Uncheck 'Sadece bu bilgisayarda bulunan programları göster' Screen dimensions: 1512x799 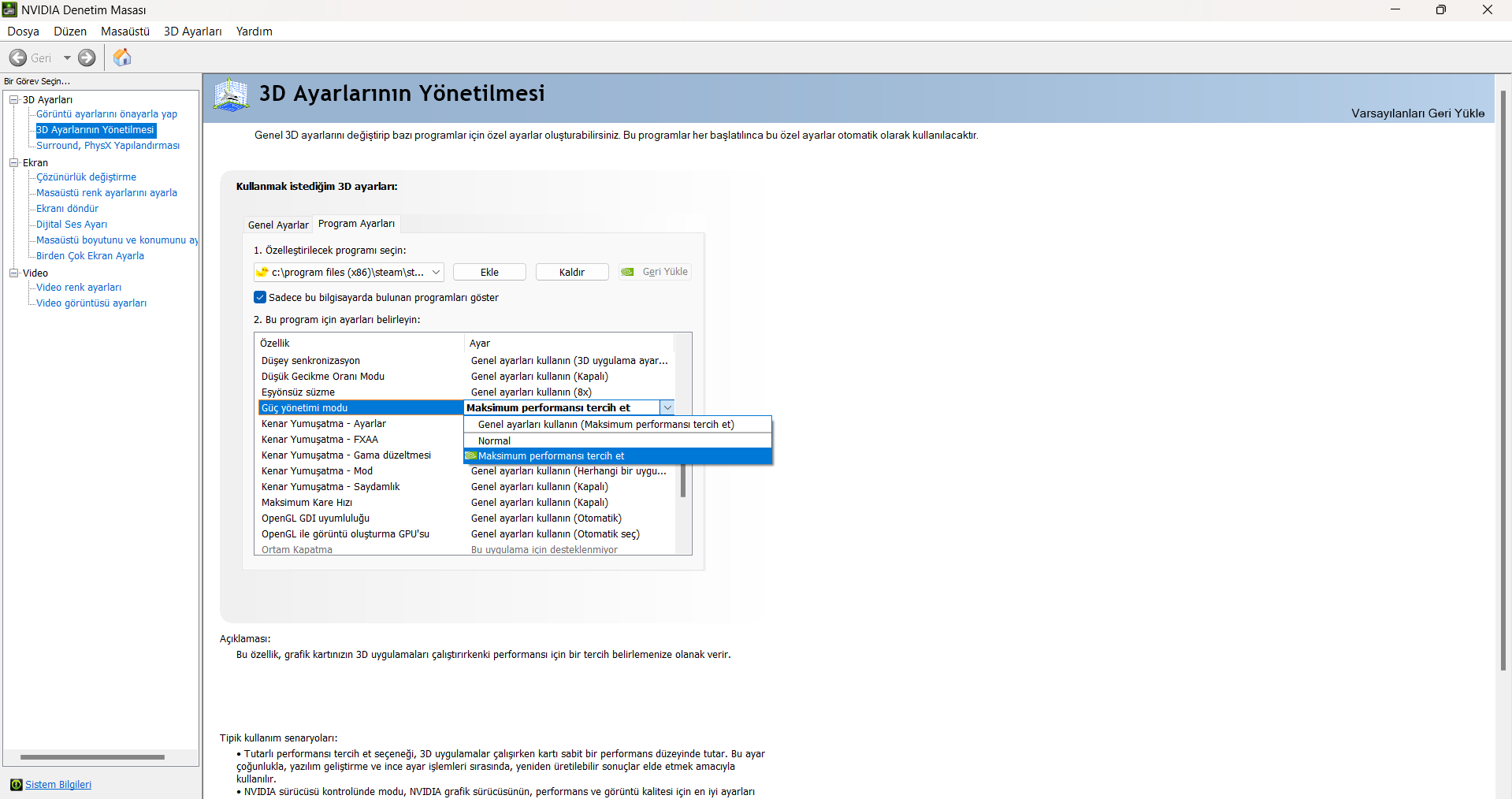(x=260, y=297)
